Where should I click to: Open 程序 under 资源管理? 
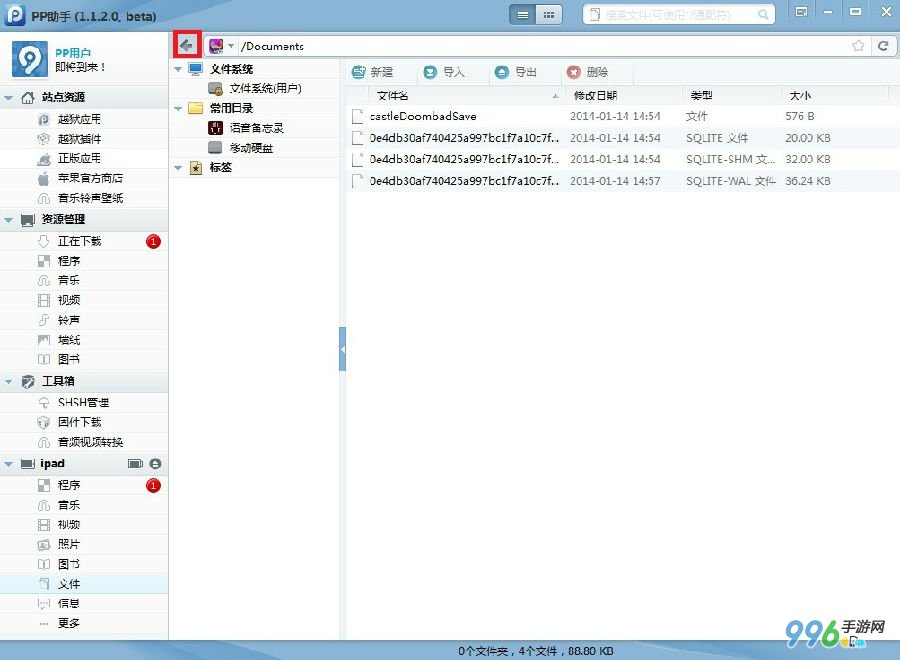[x=84, y=261]
